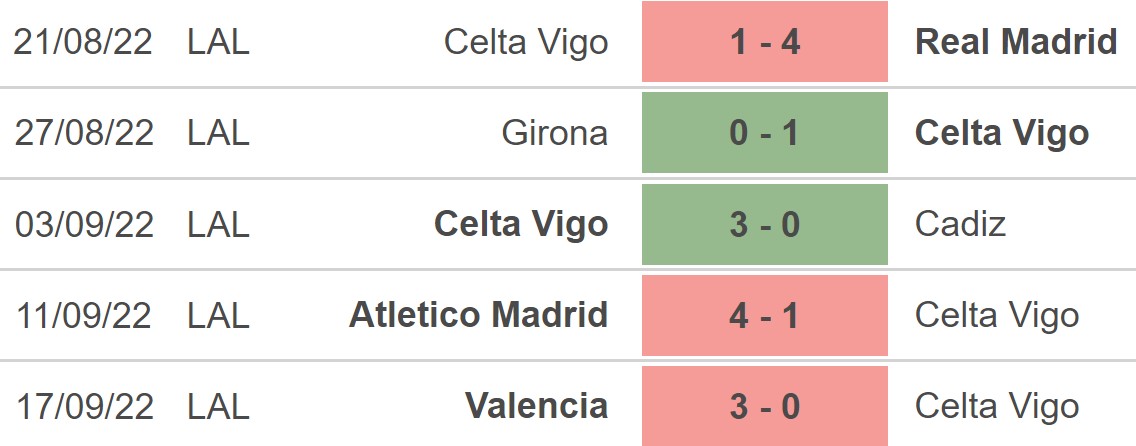Viewport: 1136px width, 446px height.
Task: Select bold Celta Vigo facing Cadiz
Action: click(x=521, y=224)
